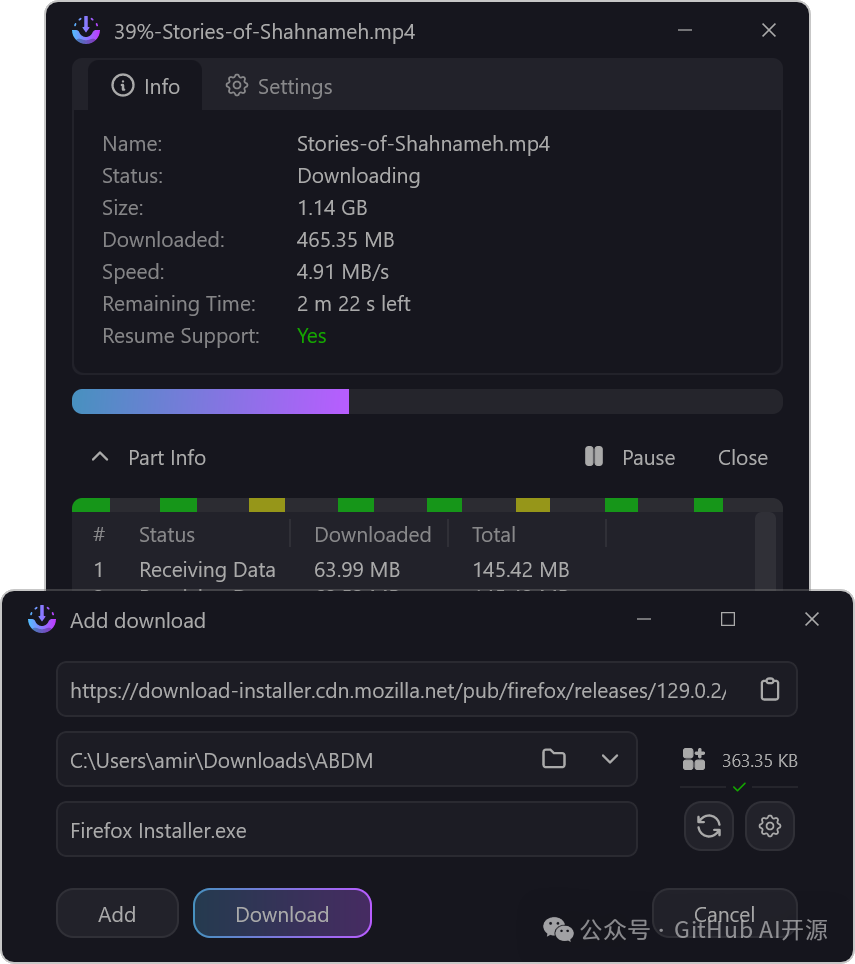The image size is (855, 964).
Task: Open download settings gear in Add download
Action: point(770,826)
